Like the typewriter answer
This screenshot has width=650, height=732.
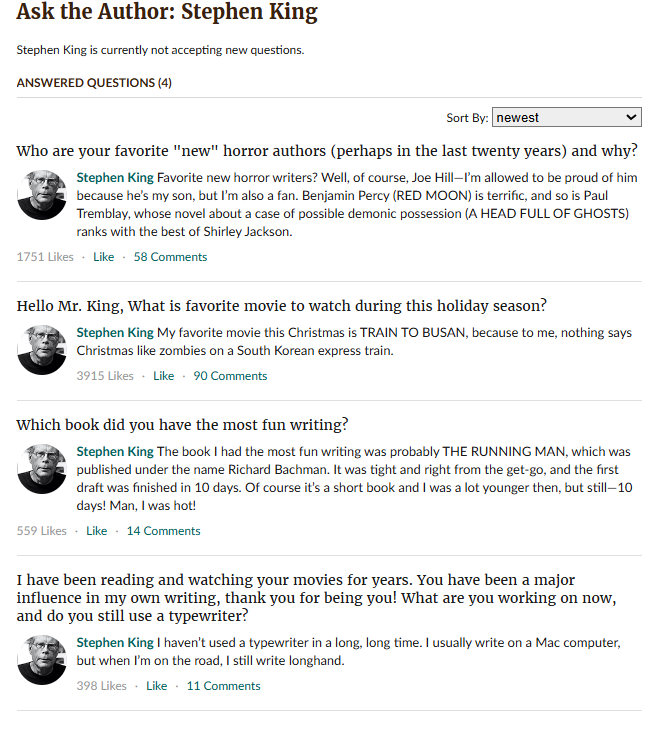tap(156, 686)
